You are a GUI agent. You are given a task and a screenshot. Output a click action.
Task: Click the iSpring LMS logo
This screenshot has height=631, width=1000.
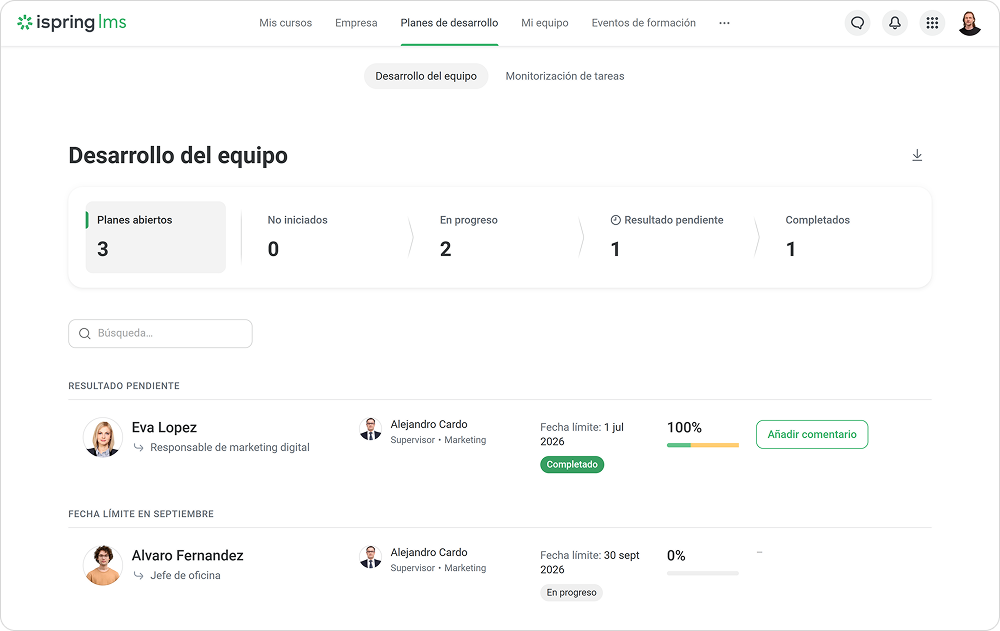(x=71, y=22)
